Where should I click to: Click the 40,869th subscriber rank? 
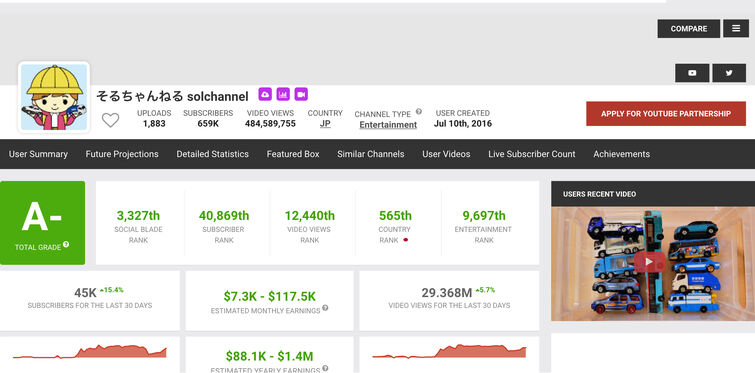[224, 215]
